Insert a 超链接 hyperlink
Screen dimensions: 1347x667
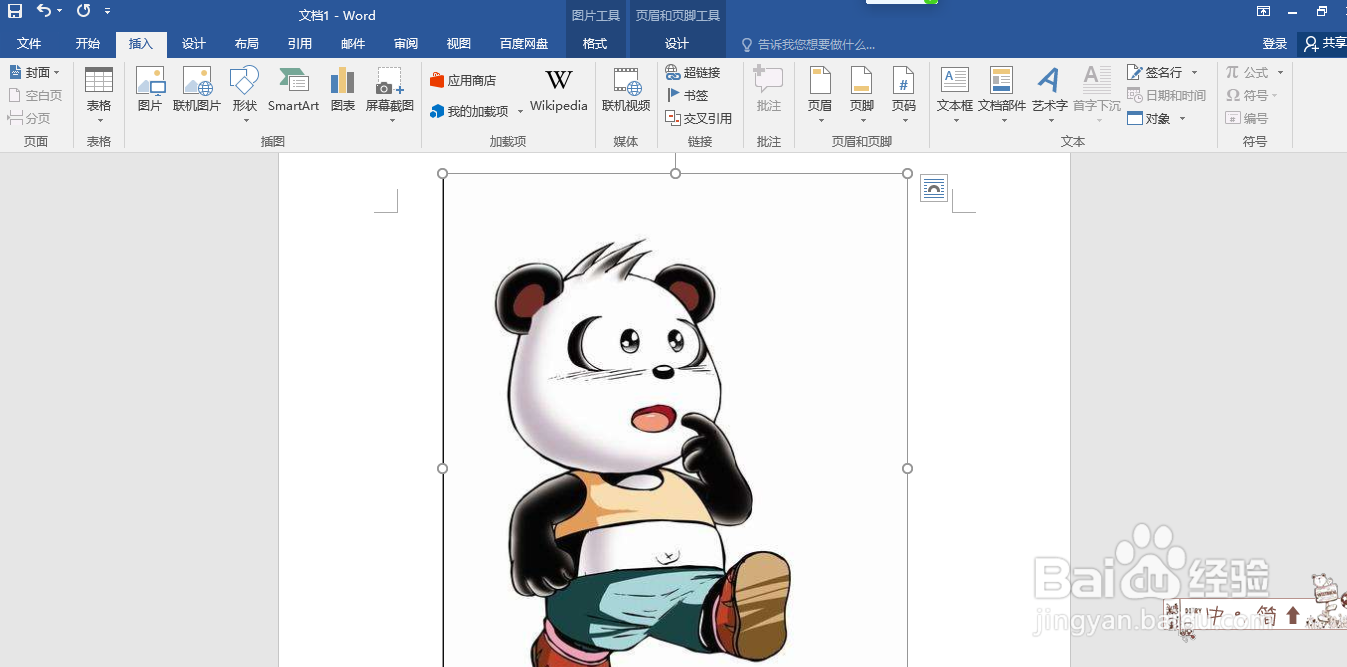(x=693, y=72)
